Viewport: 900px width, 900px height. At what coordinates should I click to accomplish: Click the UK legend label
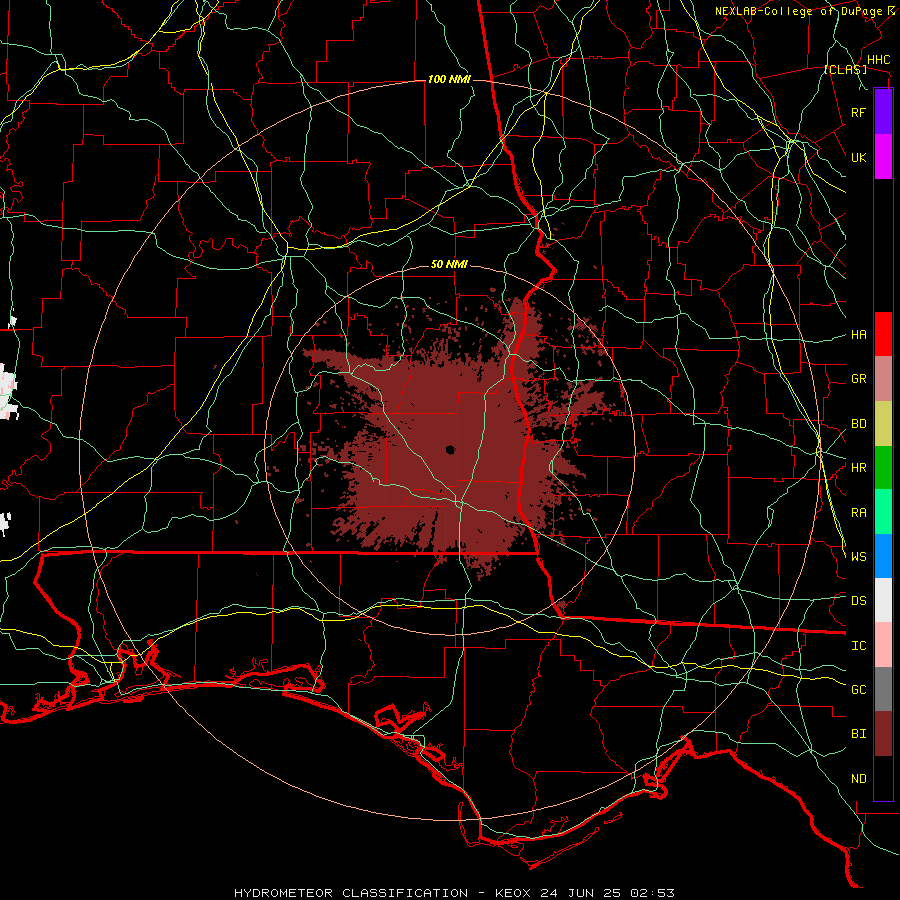pyautogui.click(x=858, y=157)
